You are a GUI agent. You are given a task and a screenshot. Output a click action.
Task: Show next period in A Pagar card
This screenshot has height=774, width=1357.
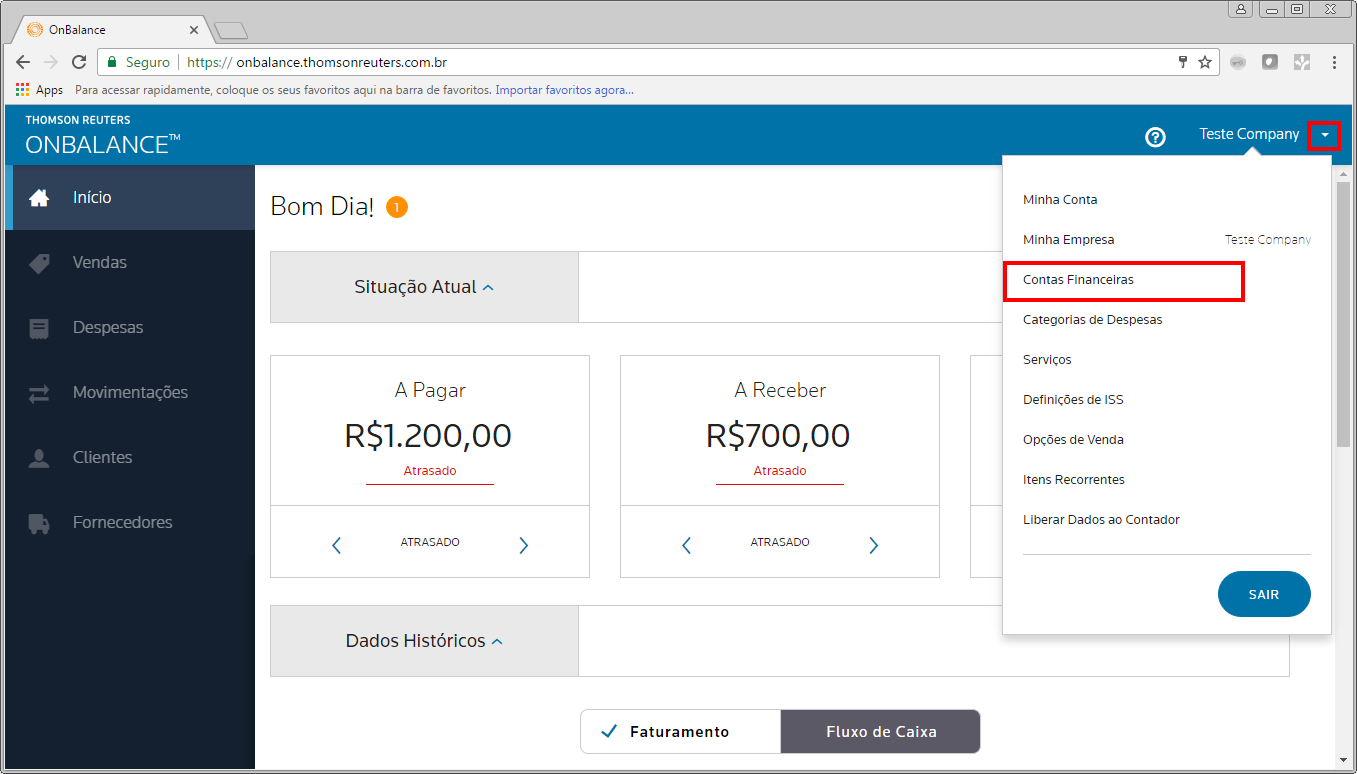click(x=524, y=545)
